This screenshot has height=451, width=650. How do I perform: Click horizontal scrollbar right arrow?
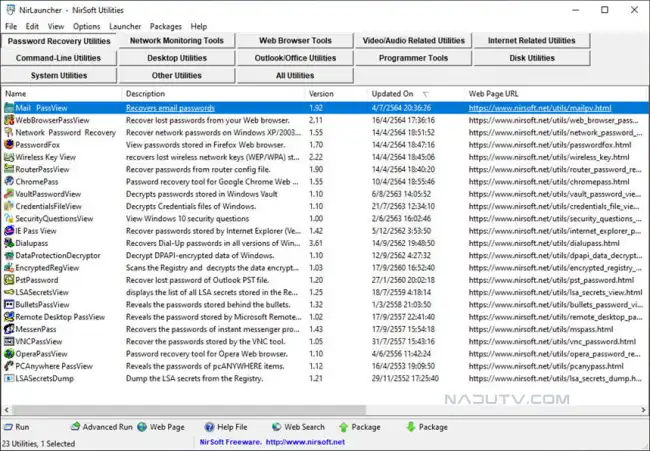point(643,410)
